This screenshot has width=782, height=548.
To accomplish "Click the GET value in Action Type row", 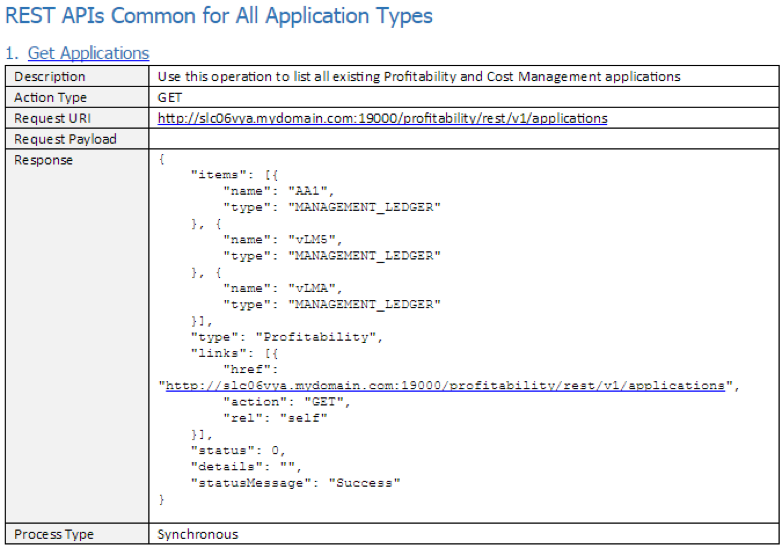I will (170, 97).
